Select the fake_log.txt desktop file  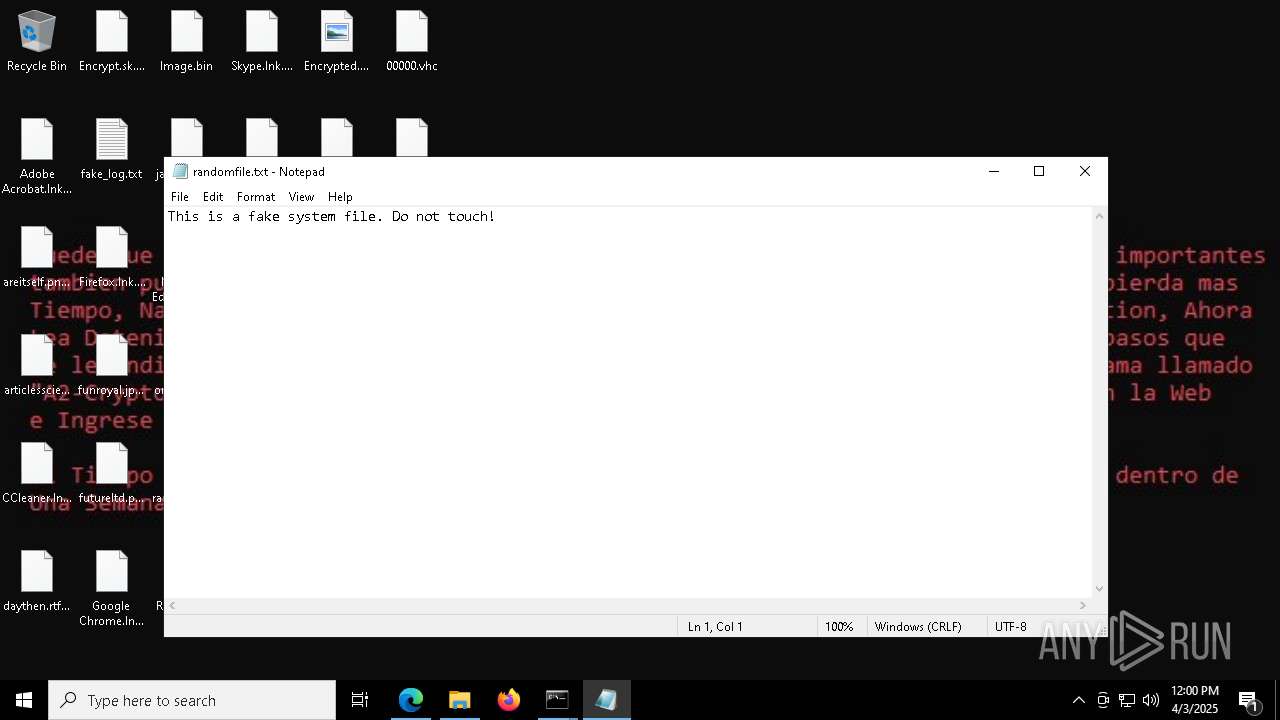click(x=112, y=150)
